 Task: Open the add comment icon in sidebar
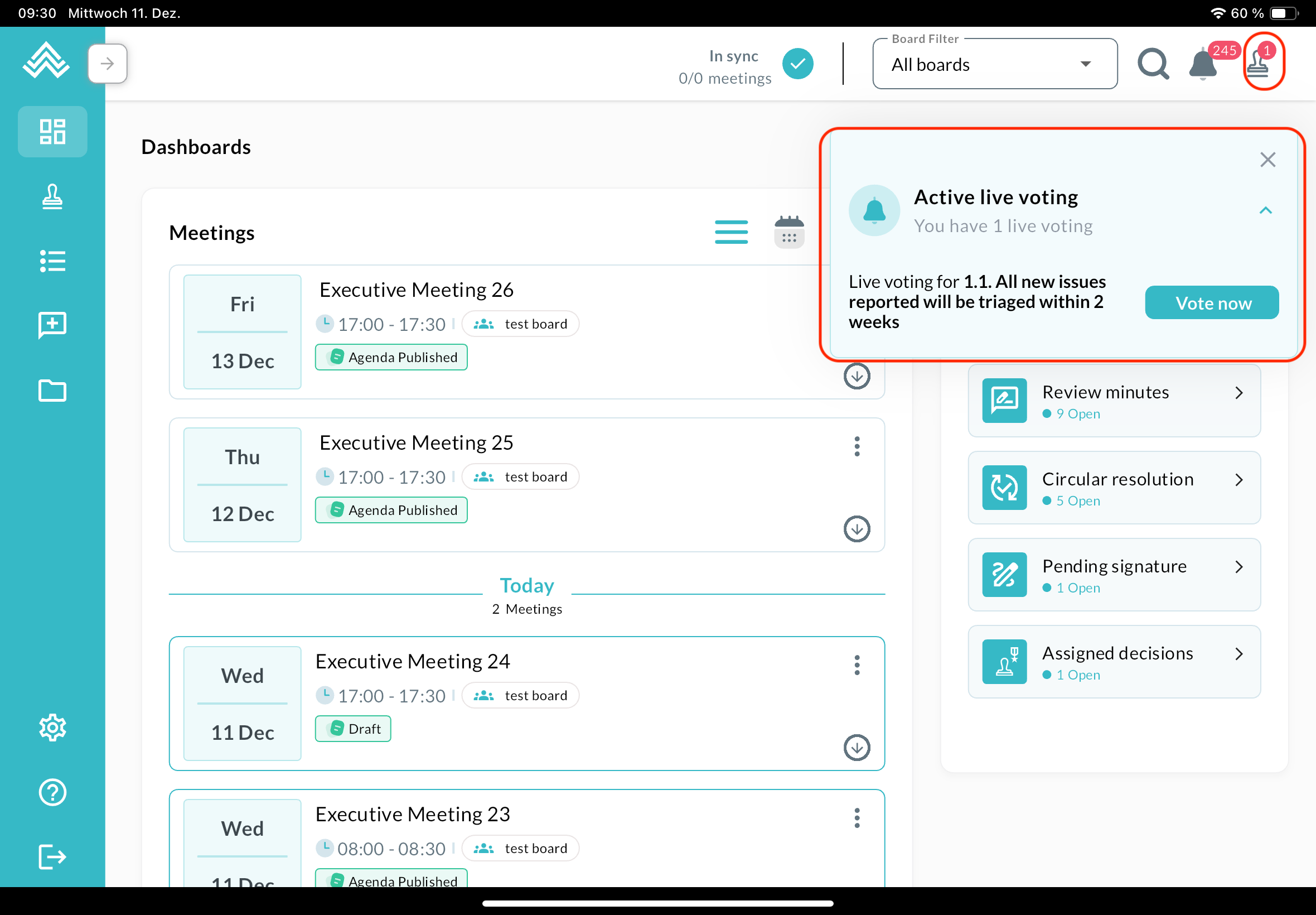point(52,326)
